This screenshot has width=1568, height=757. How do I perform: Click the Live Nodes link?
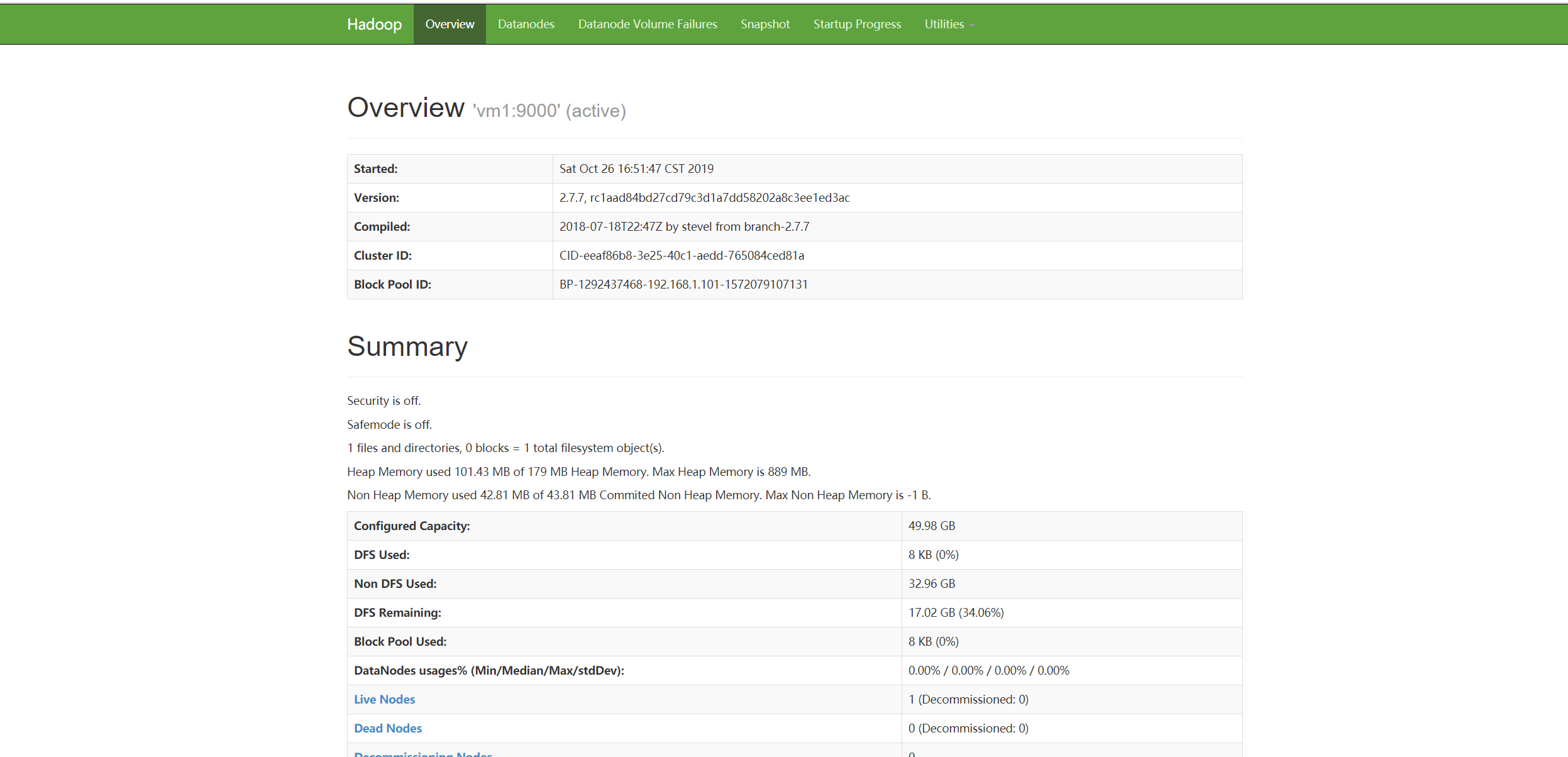[385, 699]
